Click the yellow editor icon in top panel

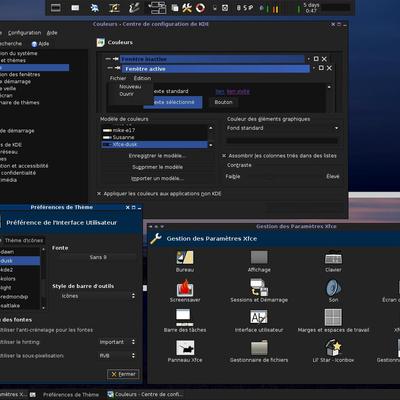click(x=114, y=8)
